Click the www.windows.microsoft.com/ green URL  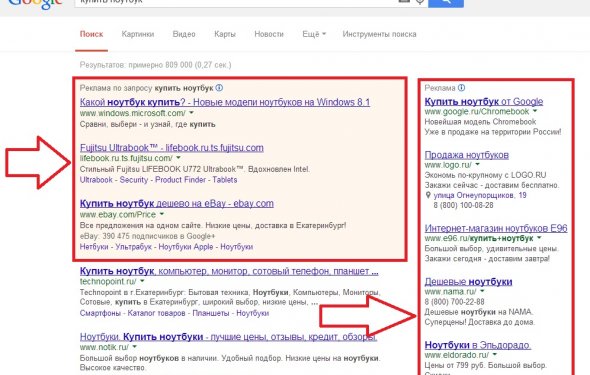pyautogui.click(x=132, y=113)
